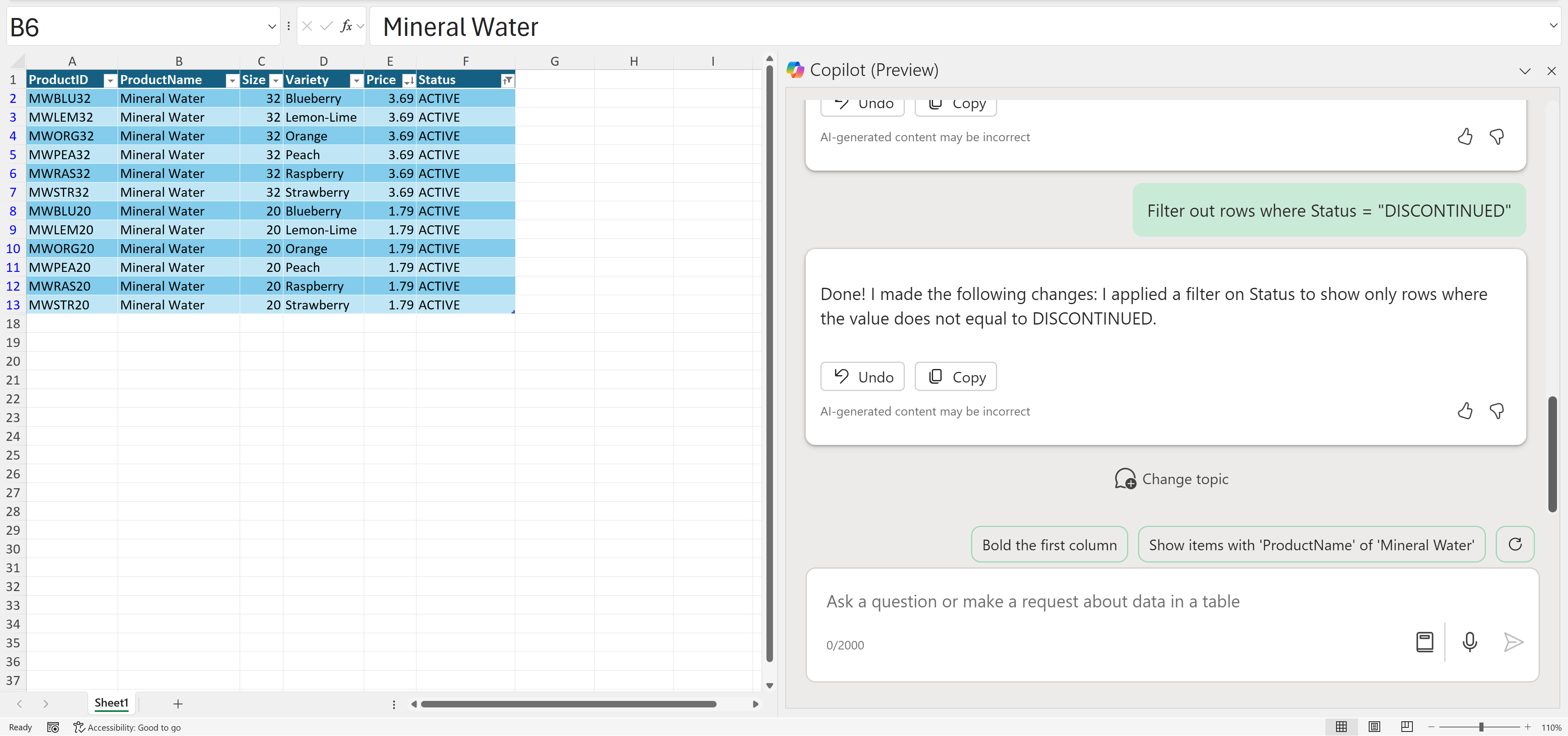Screen dimensions: 1568x736
Task: Undo the Status filter change
Action: [862, 376]
